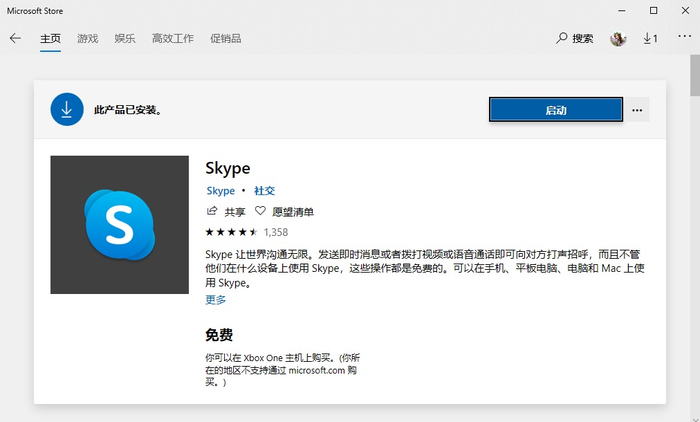Open the Skype publisher link
This screenshot has height=422, width=700.
tap(220, 190)
